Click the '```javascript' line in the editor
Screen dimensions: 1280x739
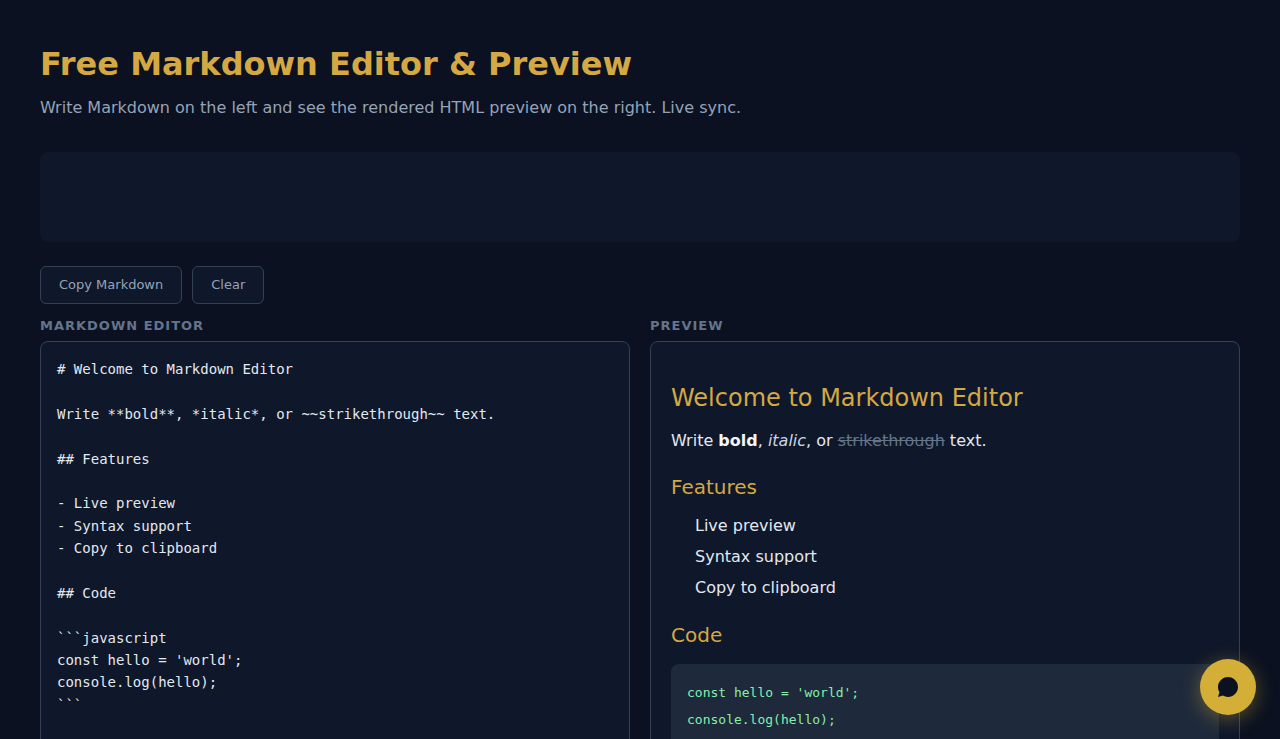112,638
